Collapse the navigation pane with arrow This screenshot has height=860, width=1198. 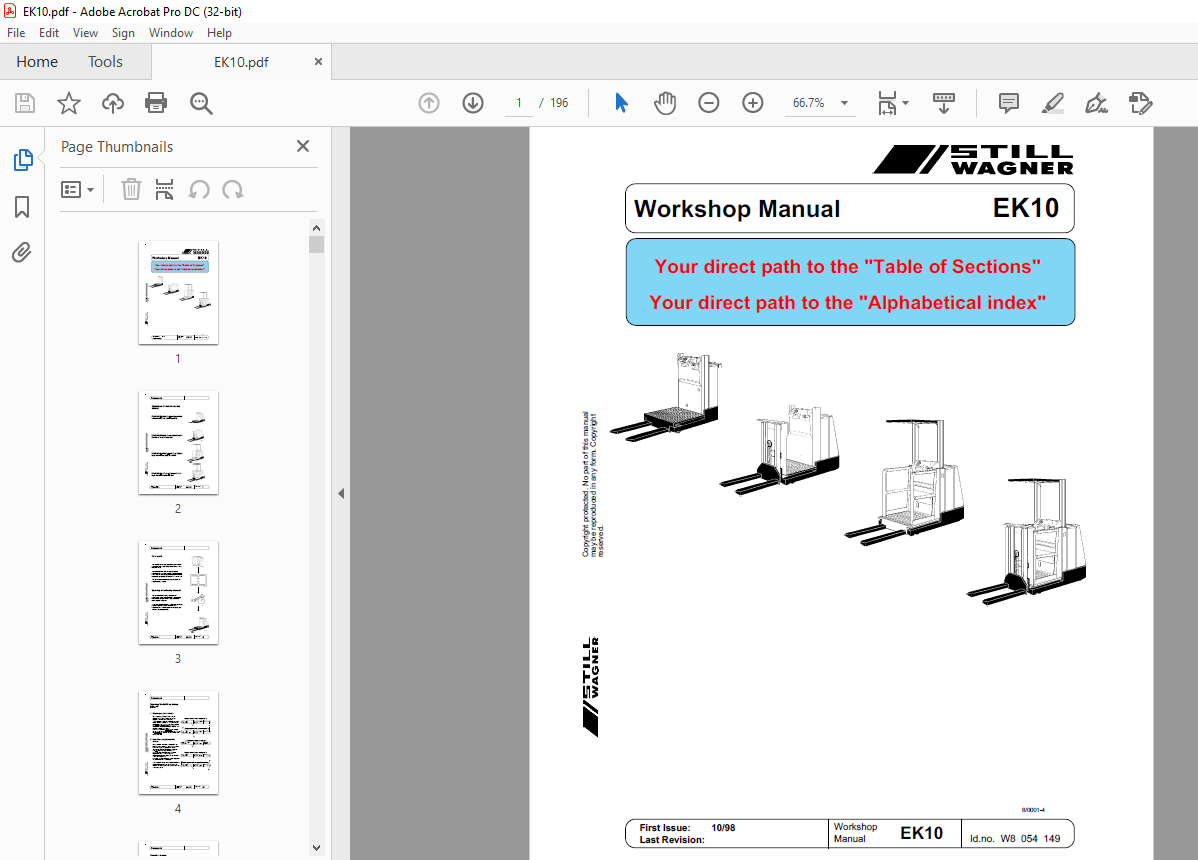point(341,493)
